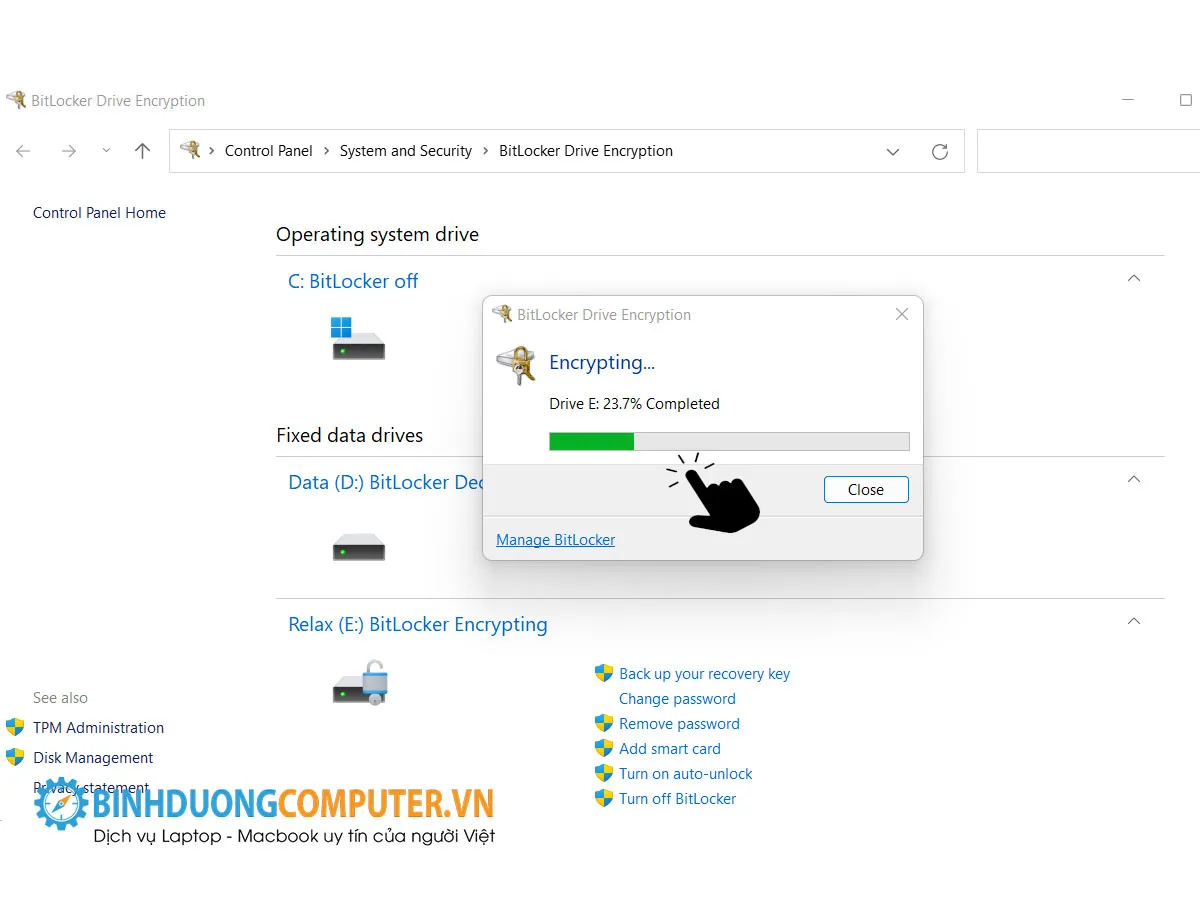Image resolution: width=1200 pixels, height=905 pixels.
Task: Click 'Drive E: 23.7% Completed' text
Action: (x=635, y=404)
